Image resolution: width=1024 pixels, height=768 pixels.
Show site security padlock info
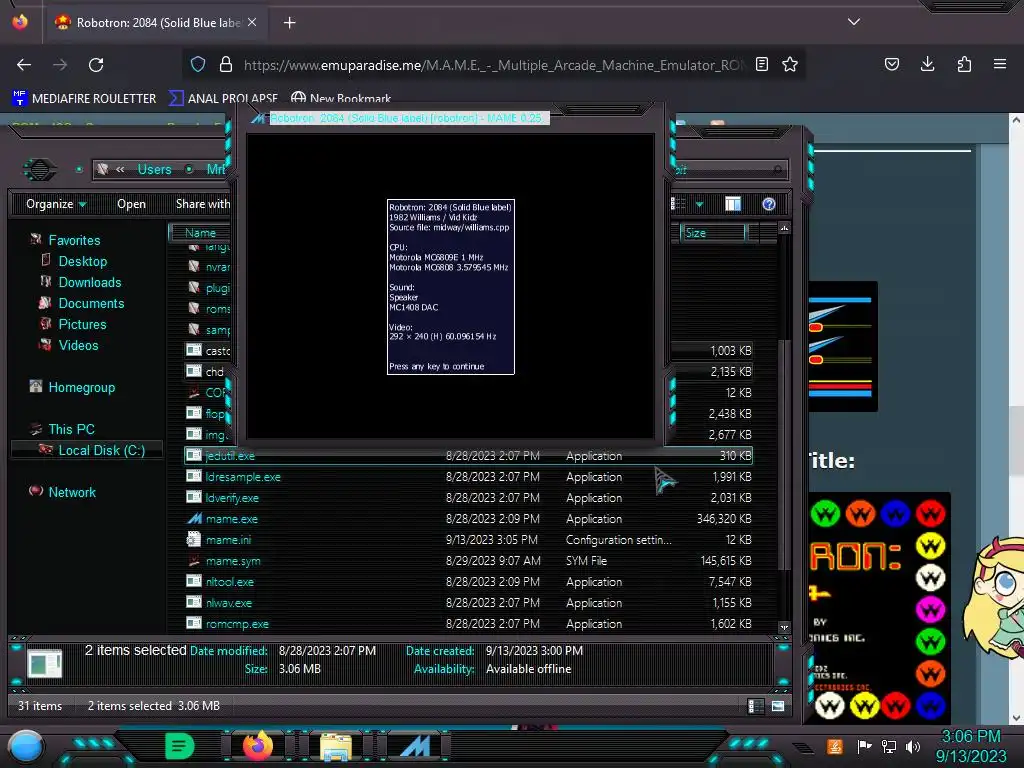pyautogui.click(x=226, y=64)
